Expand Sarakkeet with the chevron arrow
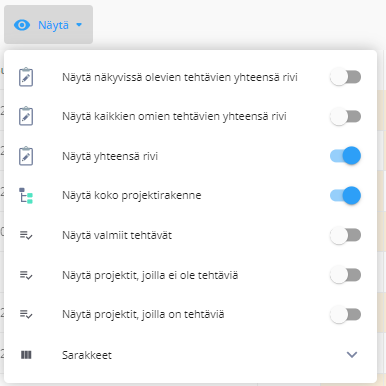 coord(352,355)
